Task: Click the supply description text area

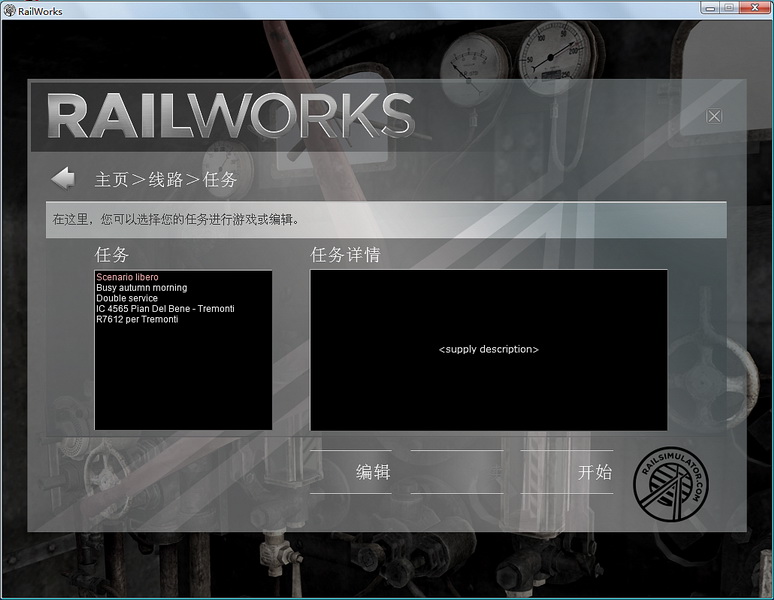Action: 489,349
